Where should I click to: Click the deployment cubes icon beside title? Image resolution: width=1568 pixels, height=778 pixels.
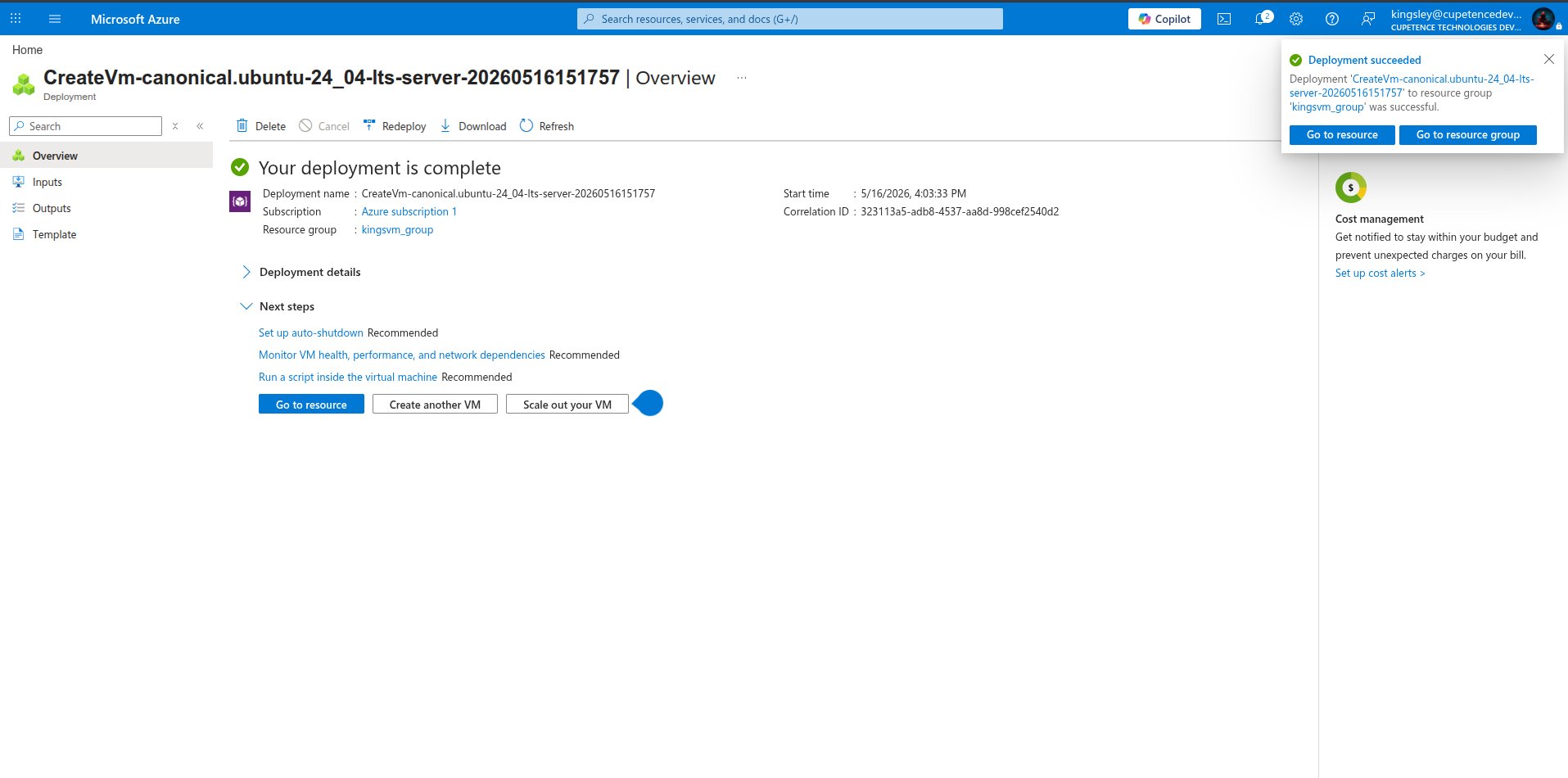coord(24,84)
